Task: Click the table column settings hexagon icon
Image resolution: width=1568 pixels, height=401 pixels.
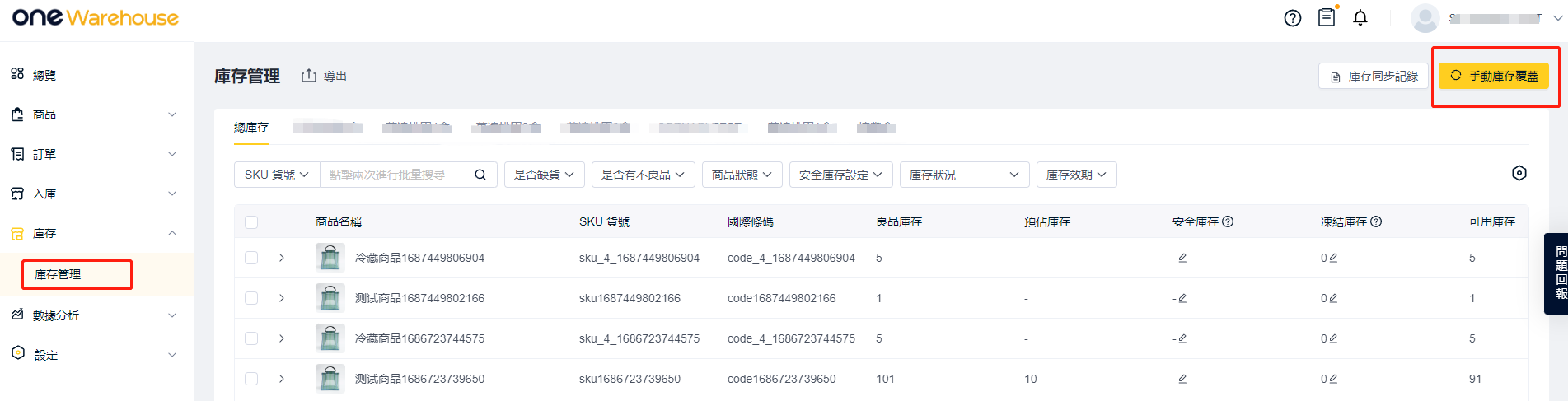Action: [1519, 173]
